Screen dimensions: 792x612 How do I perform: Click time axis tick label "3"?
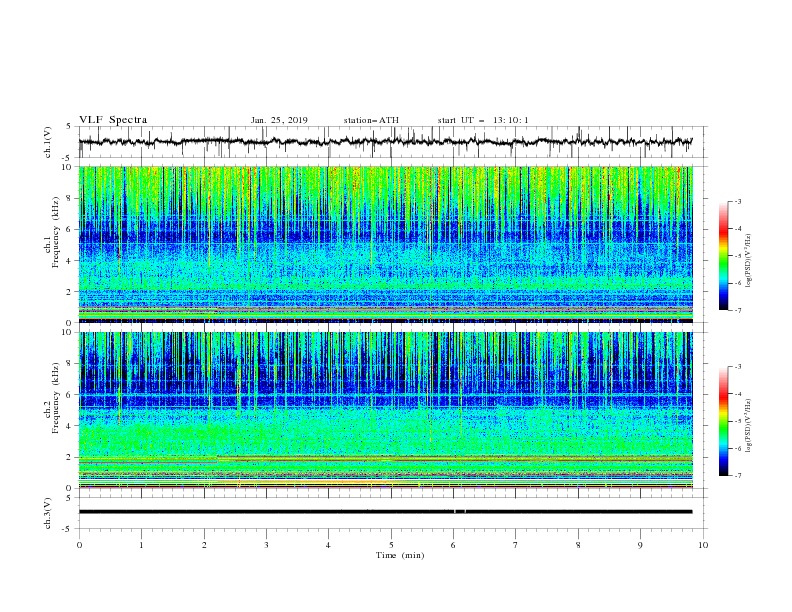click(x=266, y=545)
